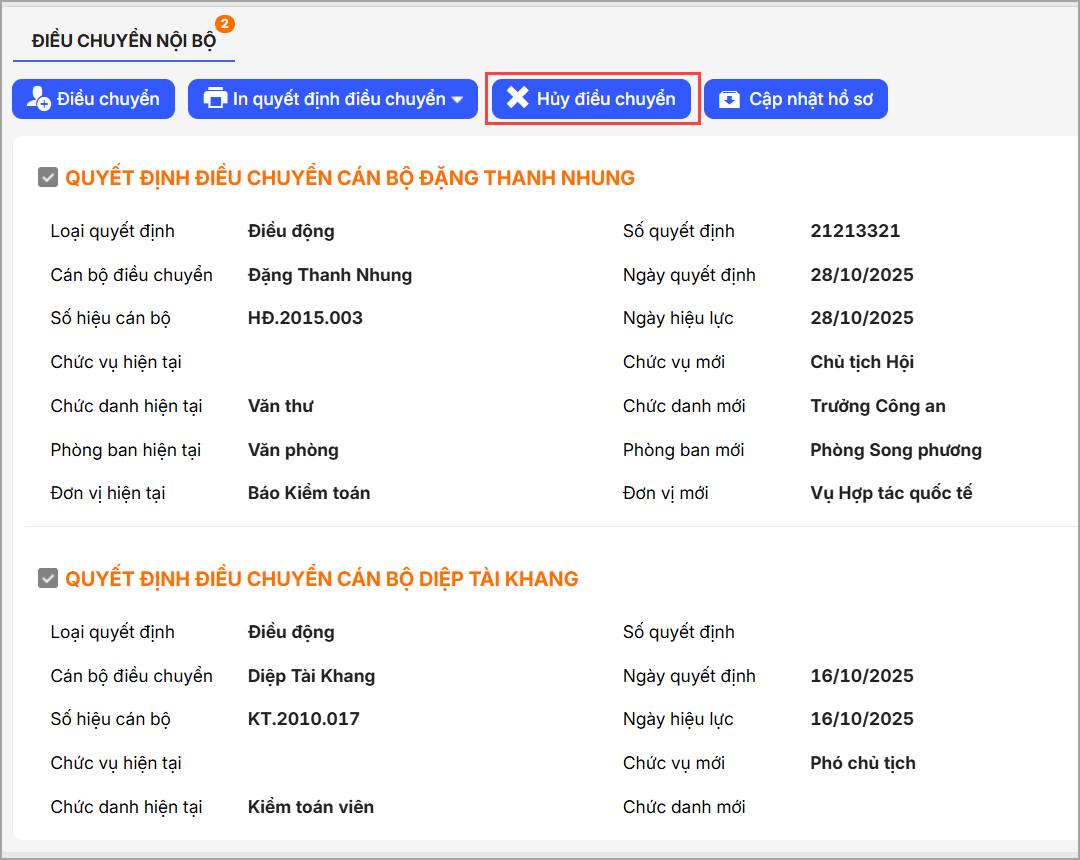The height and width of the screenshot is (860, 1080).
Task: Click the archive icon on Cập nhật hồ sơ
Action: pyautogui.click(x=730, y=99)
